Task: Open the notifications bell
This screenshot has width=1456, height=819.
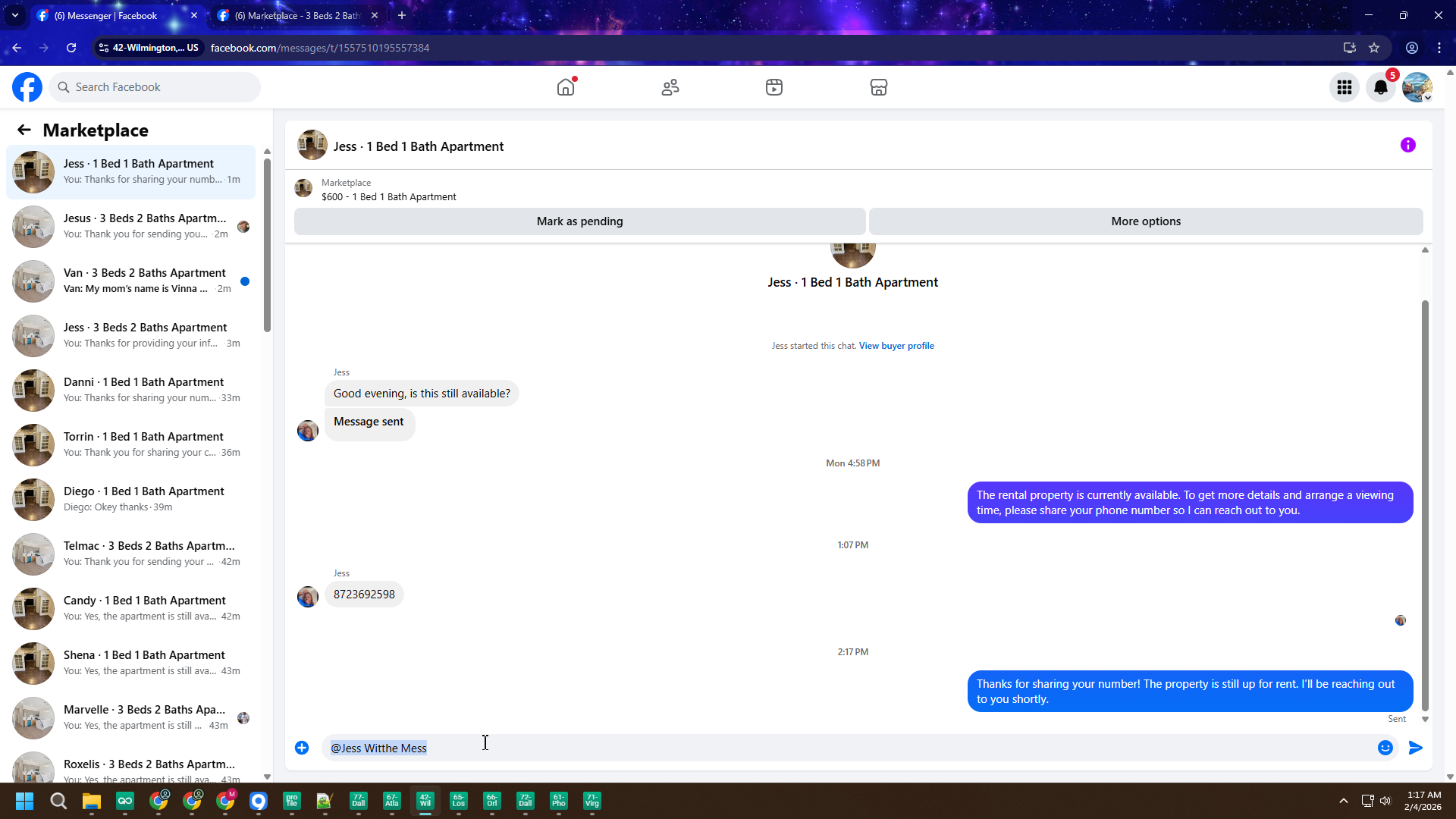Action: click(1380, 87)
